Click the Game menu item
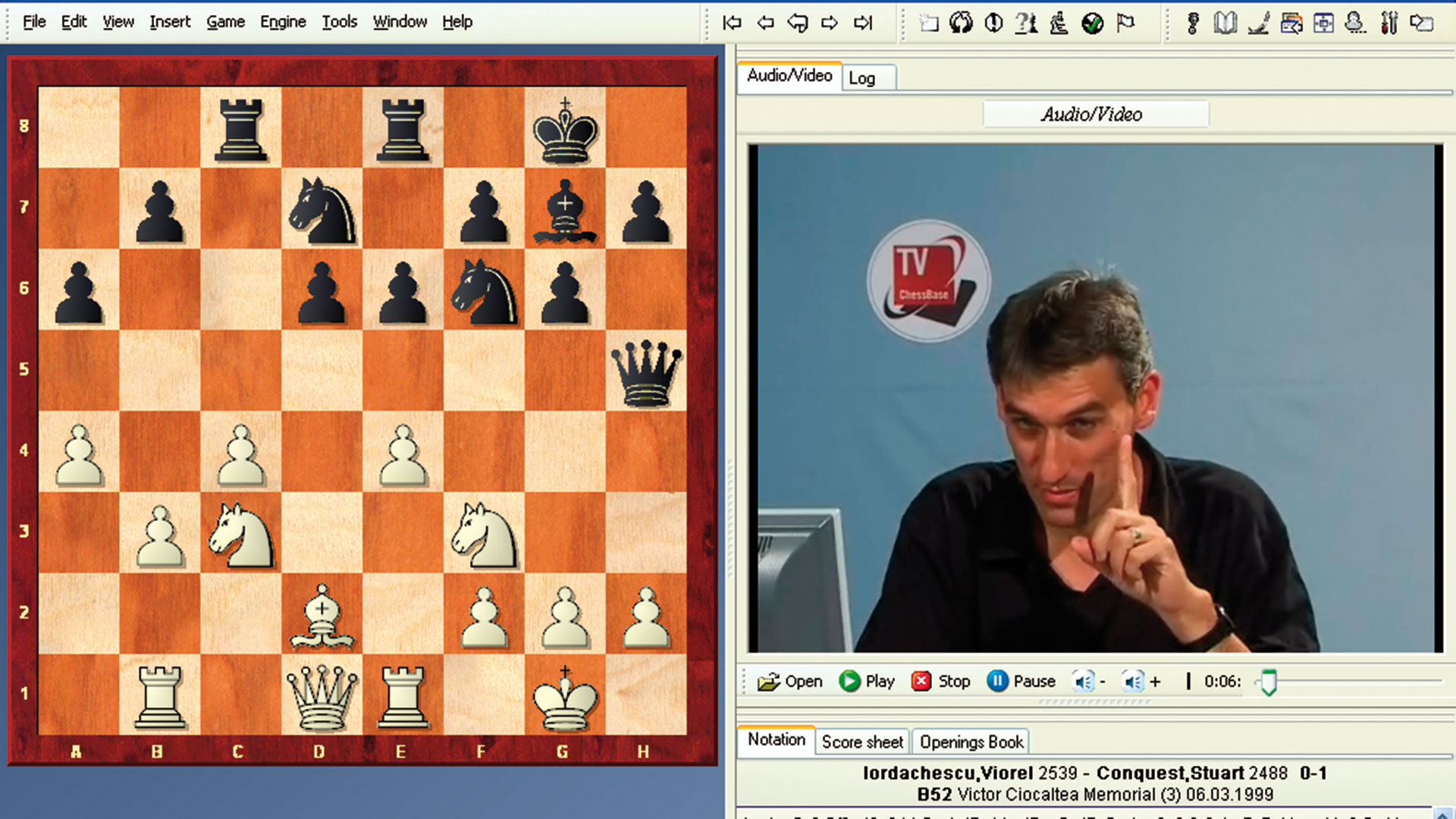Screen dimensions: 1456x819 click(225, 21)
